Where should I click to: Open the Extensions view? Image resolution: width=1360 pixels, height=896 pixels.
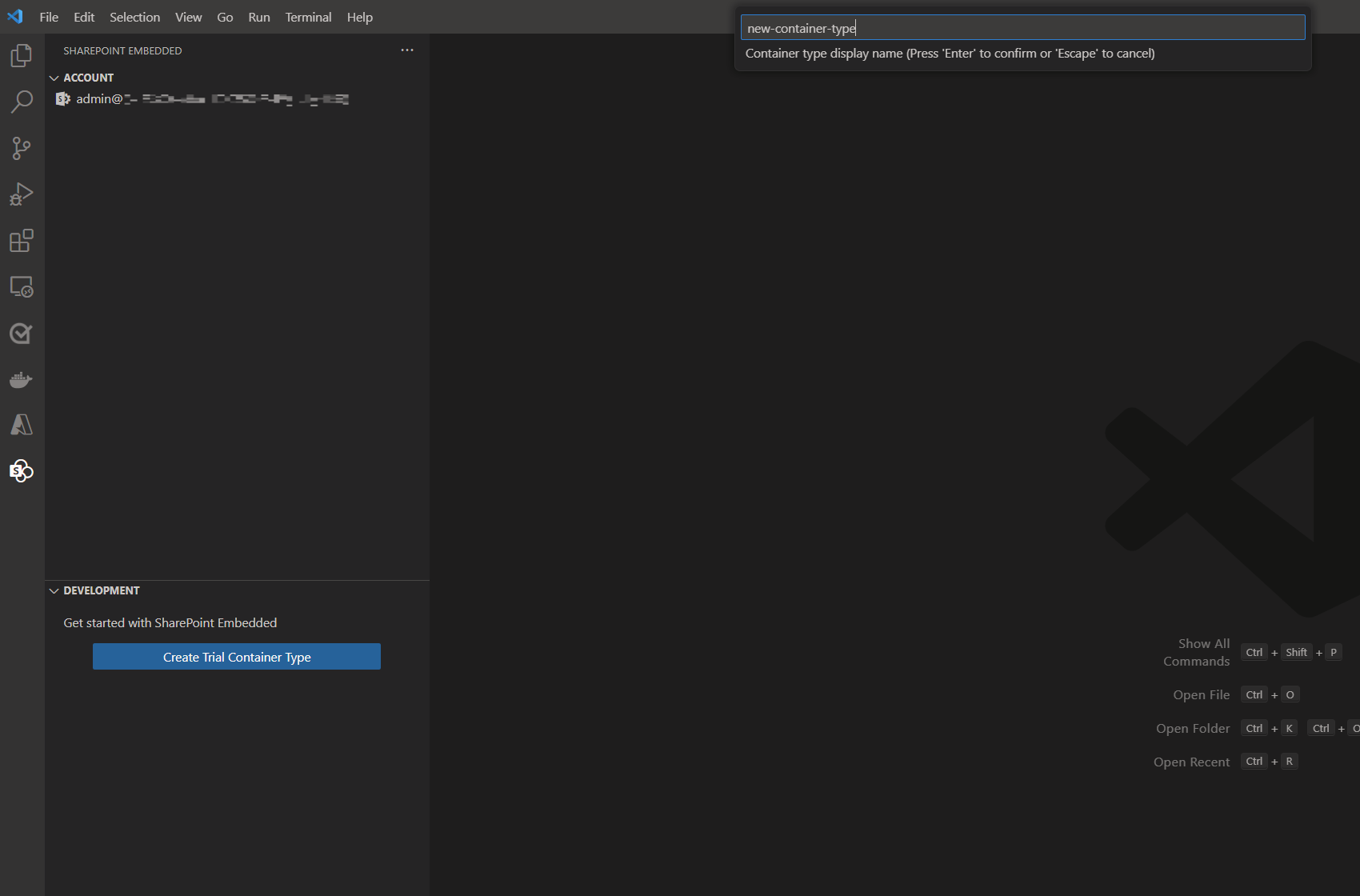(21, 241)
